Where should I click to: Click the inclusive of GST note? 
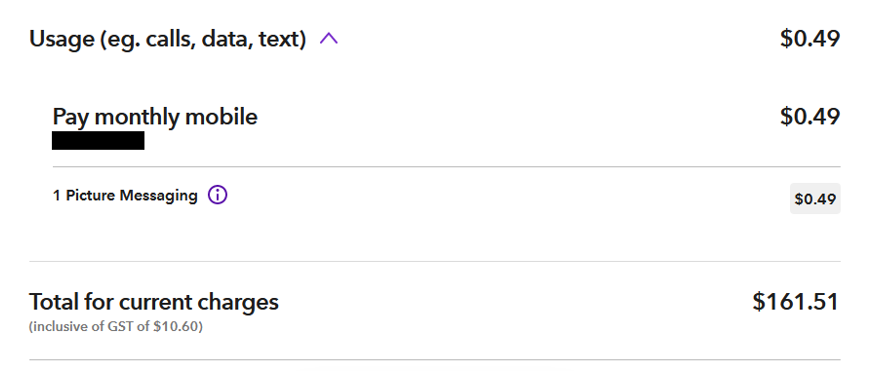point(116,326)
